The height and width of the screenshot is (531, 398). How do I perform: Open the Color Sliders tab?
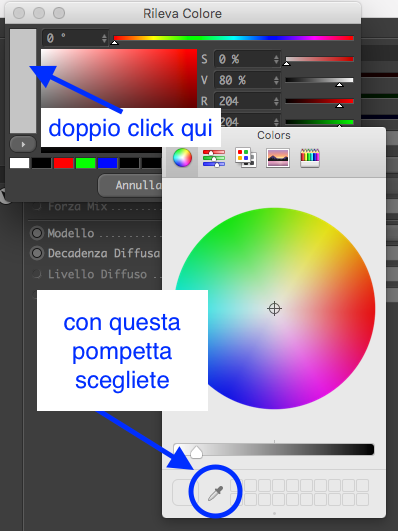214,158
